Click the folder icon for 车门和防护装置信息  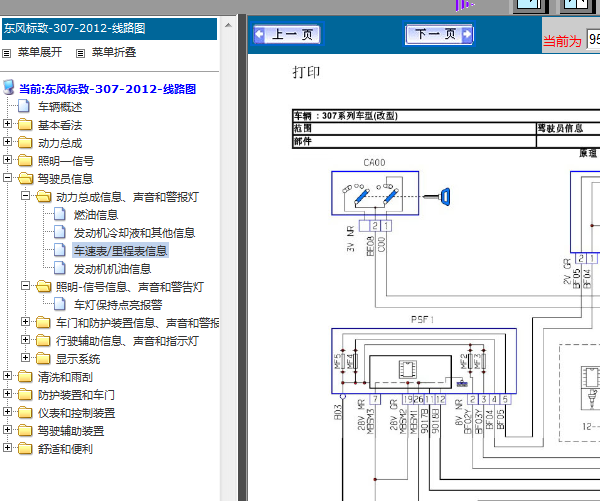(x=43, y=322)
